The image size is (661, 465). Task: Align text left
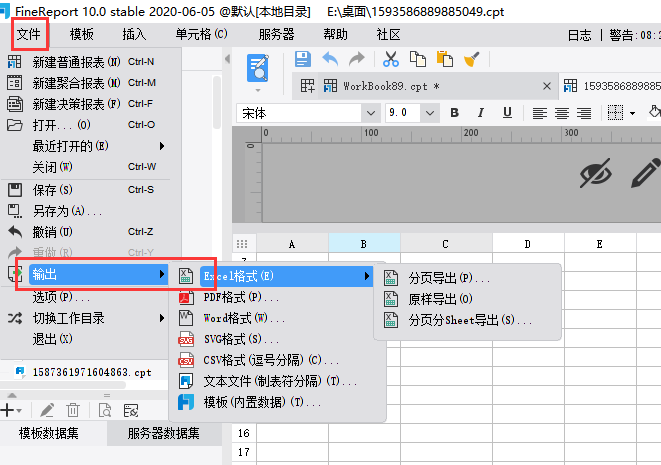pyautogui.click(x=540, y=113)
